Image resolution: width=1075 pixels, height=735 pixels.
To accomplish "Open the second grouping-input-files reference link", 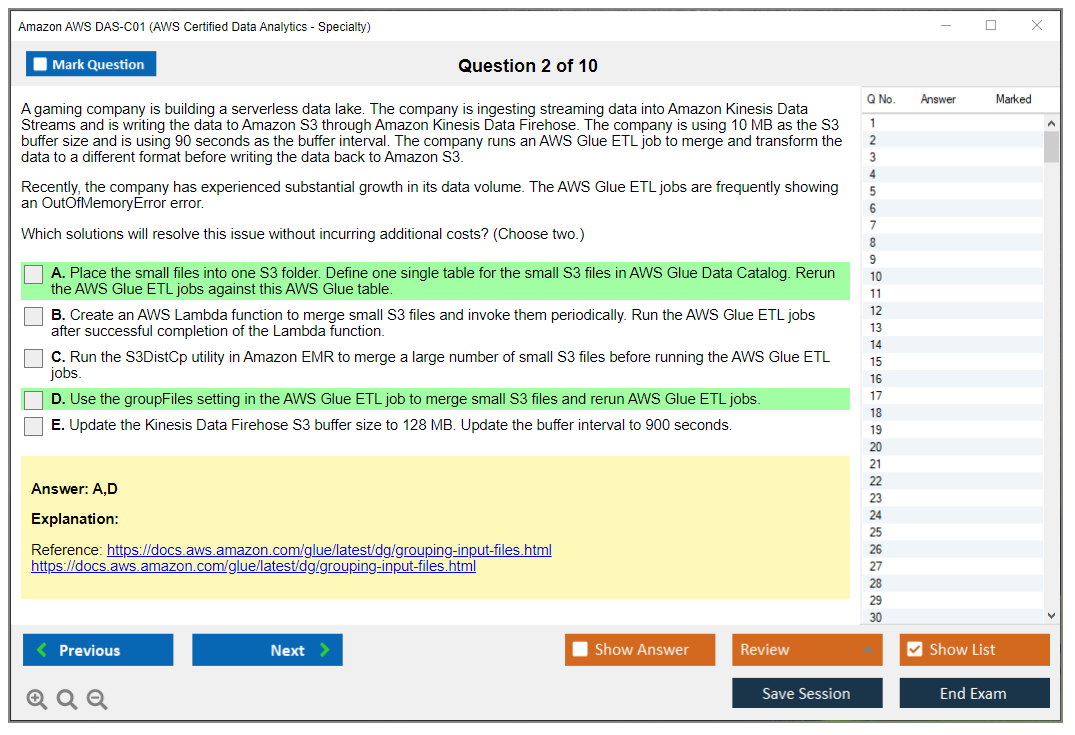I will coord(253,566).
